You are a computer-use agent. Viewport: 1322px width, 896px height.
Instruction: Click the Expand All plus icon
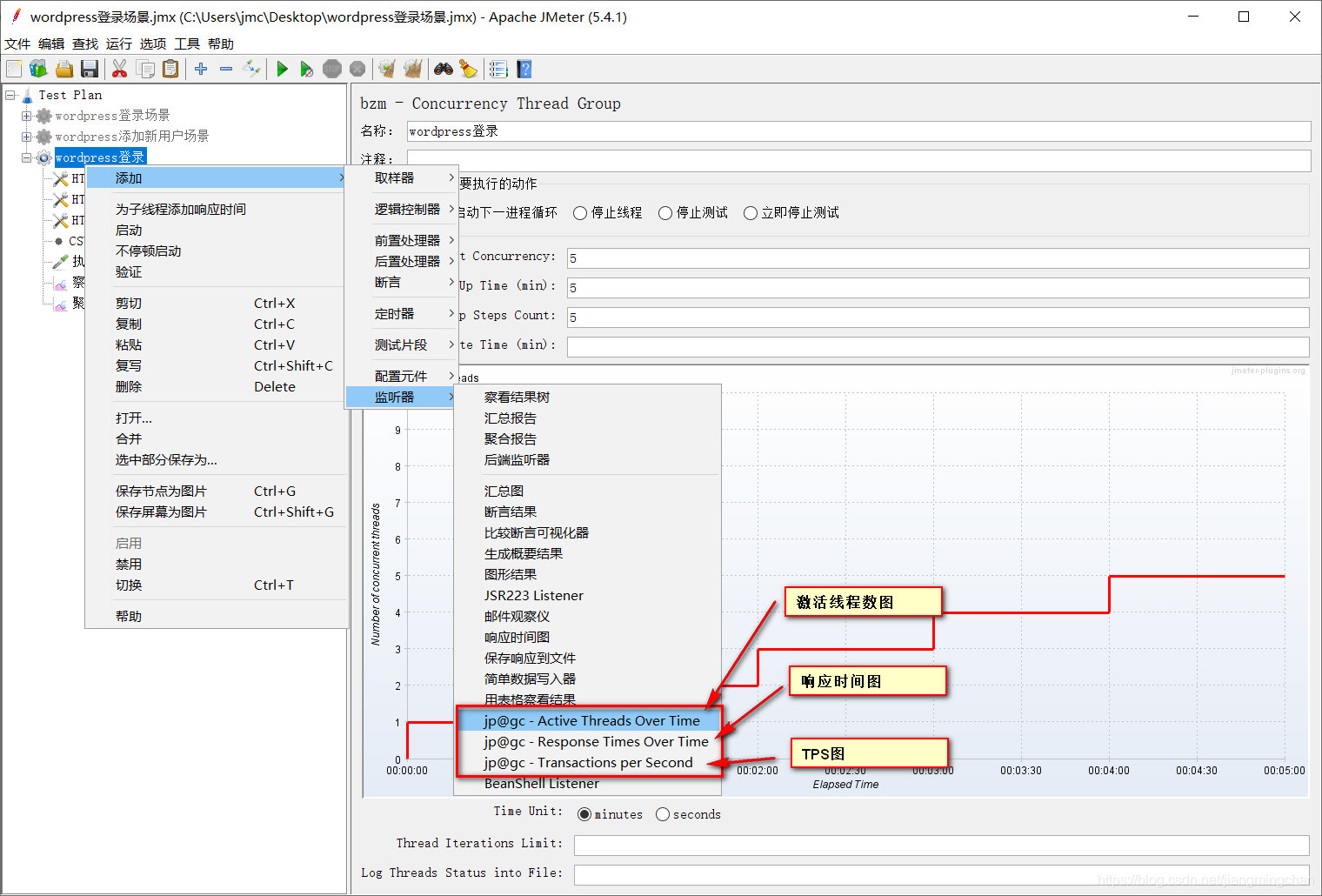201,69
